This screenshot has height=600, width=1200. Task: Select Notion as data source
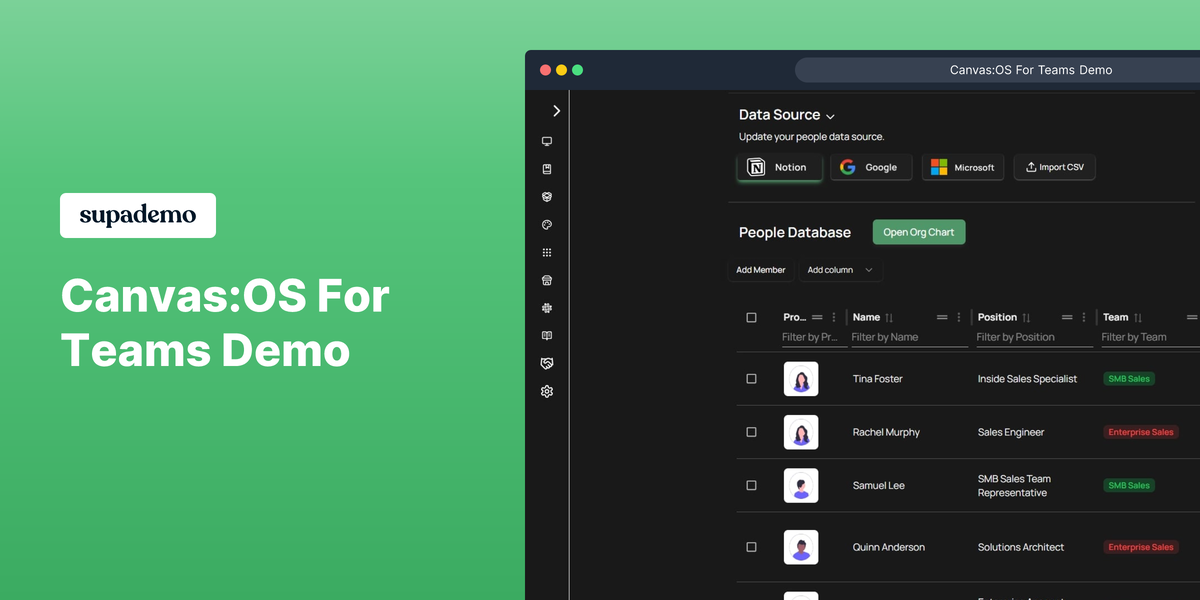click(x=780, y=167)
